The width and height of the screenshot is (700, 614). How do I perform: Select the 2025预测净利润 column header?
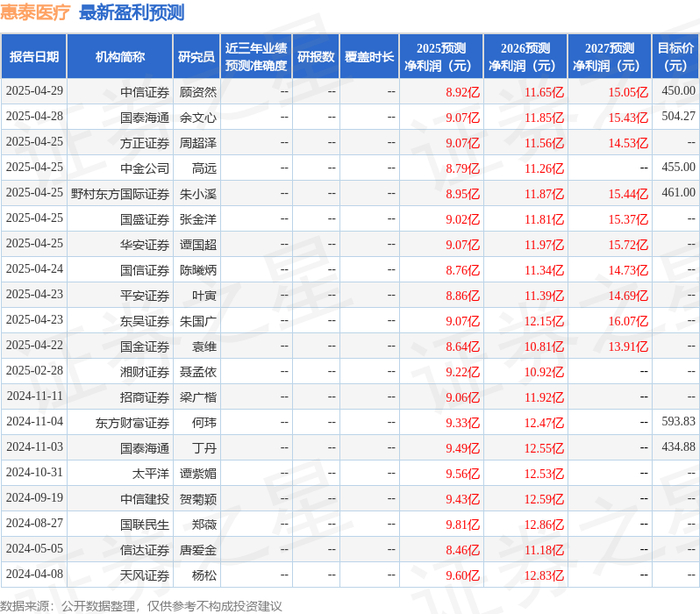[x=441, y=56]
